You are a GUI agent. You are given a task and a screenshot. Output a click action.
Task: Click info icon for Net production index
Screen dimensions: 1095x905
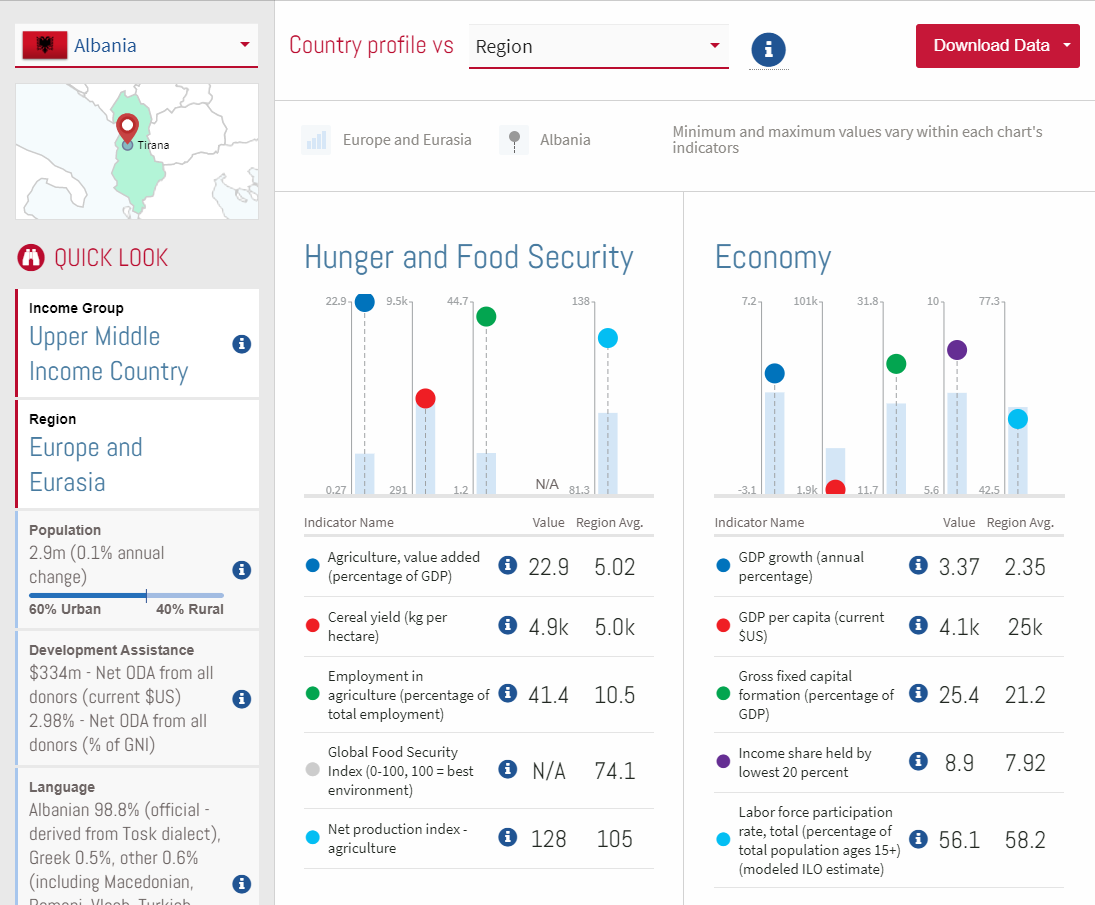point(507,837)
